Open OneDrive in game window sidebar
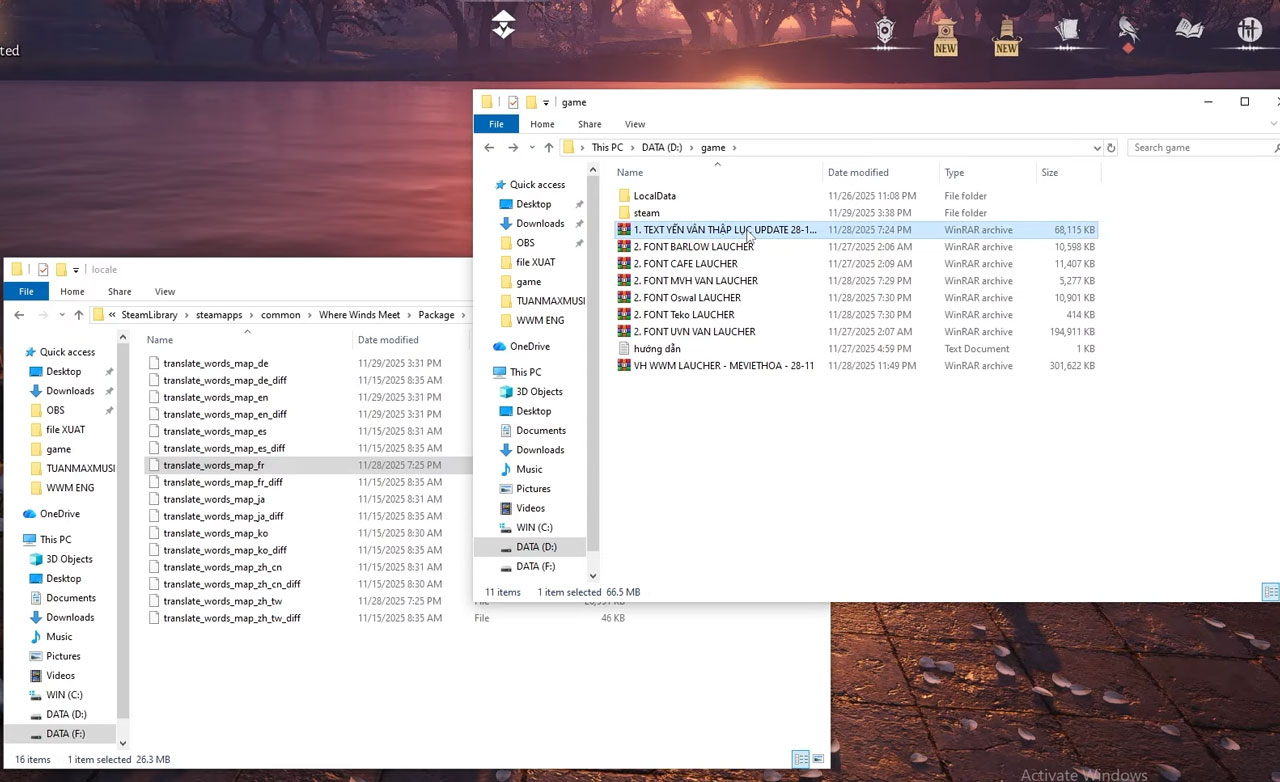 (x=529, y=346)
